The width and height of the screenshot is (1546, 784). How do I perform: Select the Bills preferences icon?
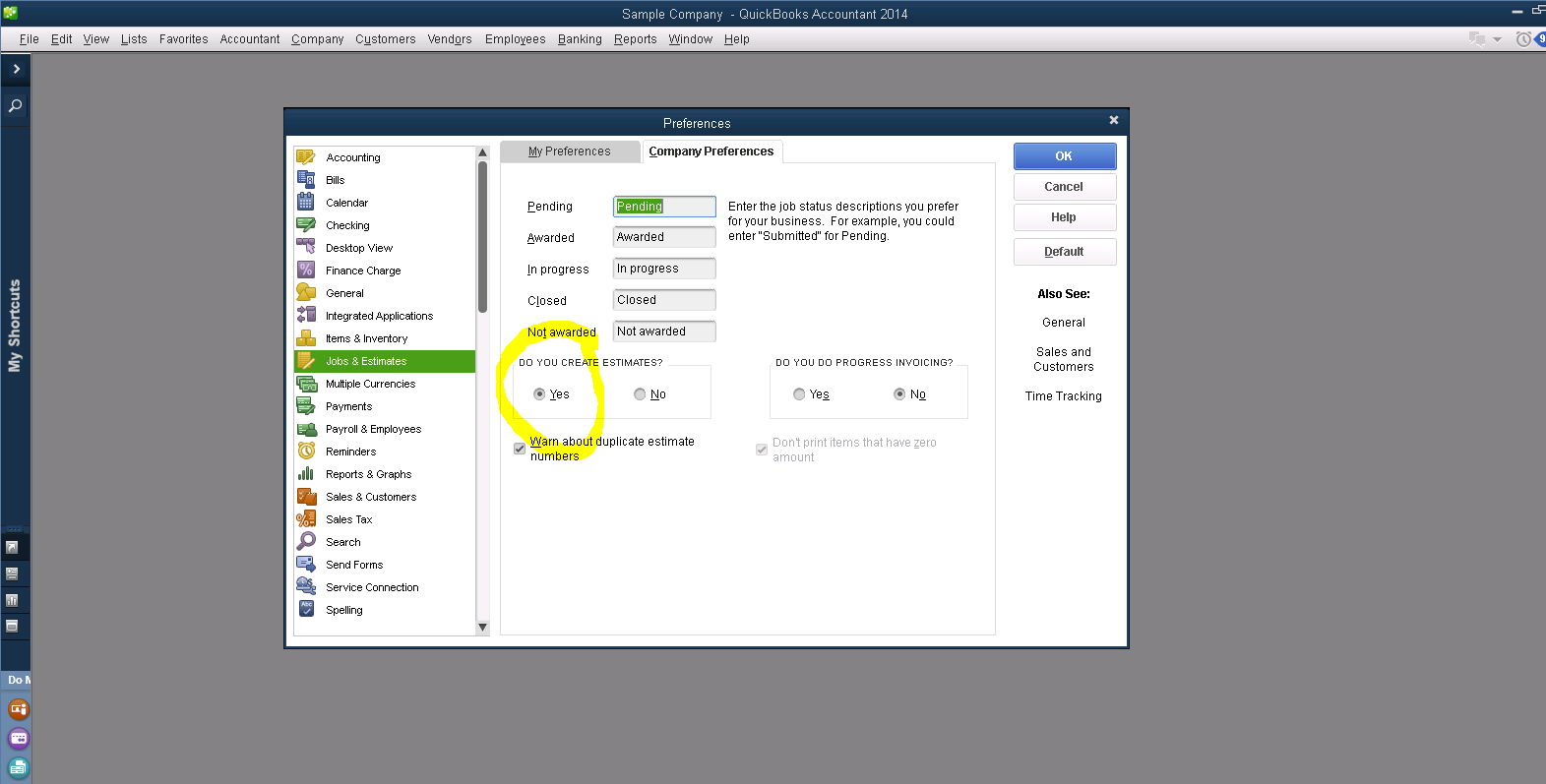(x=306, y=180)
